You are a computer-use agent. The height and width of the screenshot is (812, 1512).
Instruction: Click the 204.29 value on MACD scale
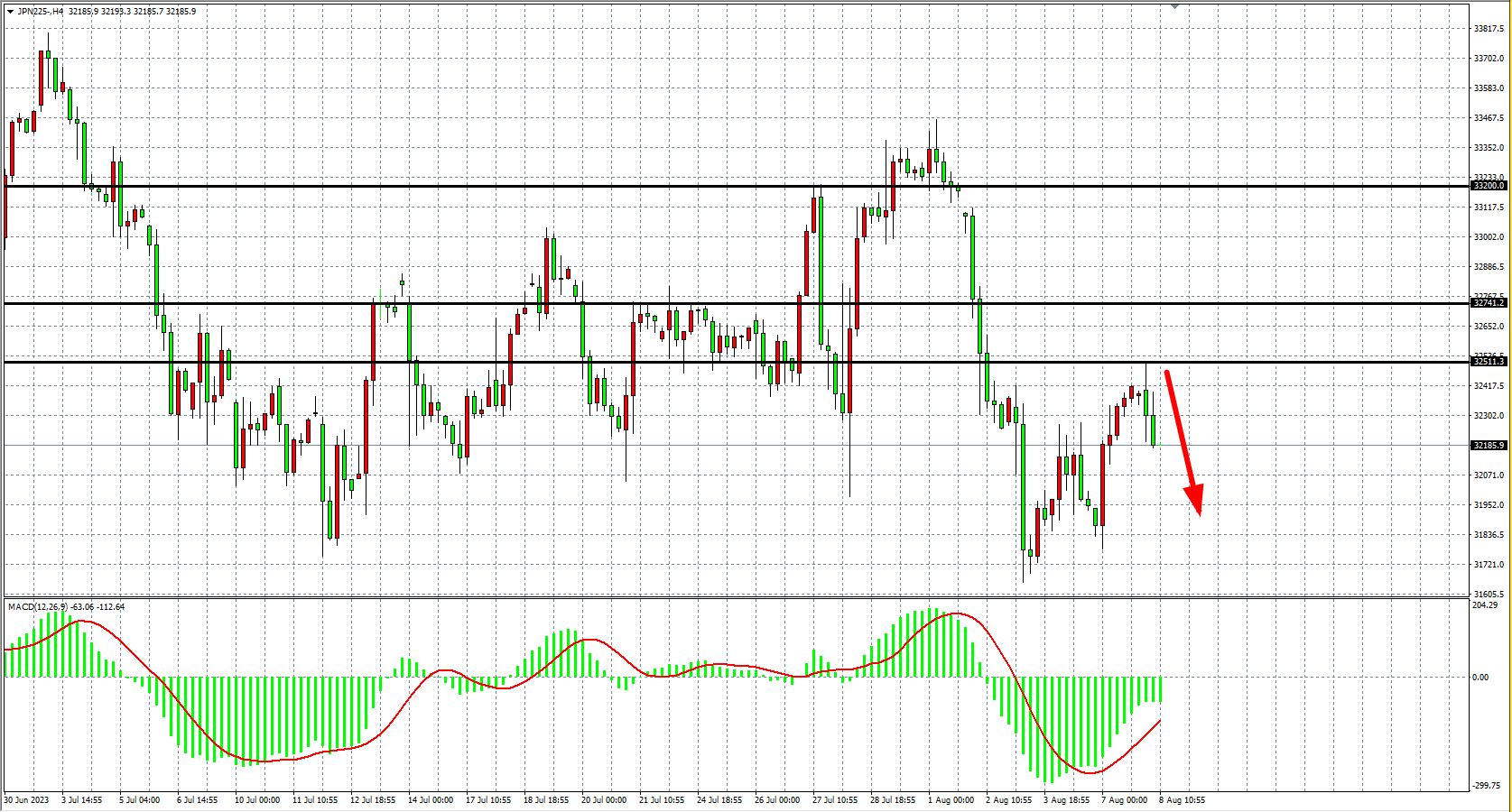[x=1485, y=605]
